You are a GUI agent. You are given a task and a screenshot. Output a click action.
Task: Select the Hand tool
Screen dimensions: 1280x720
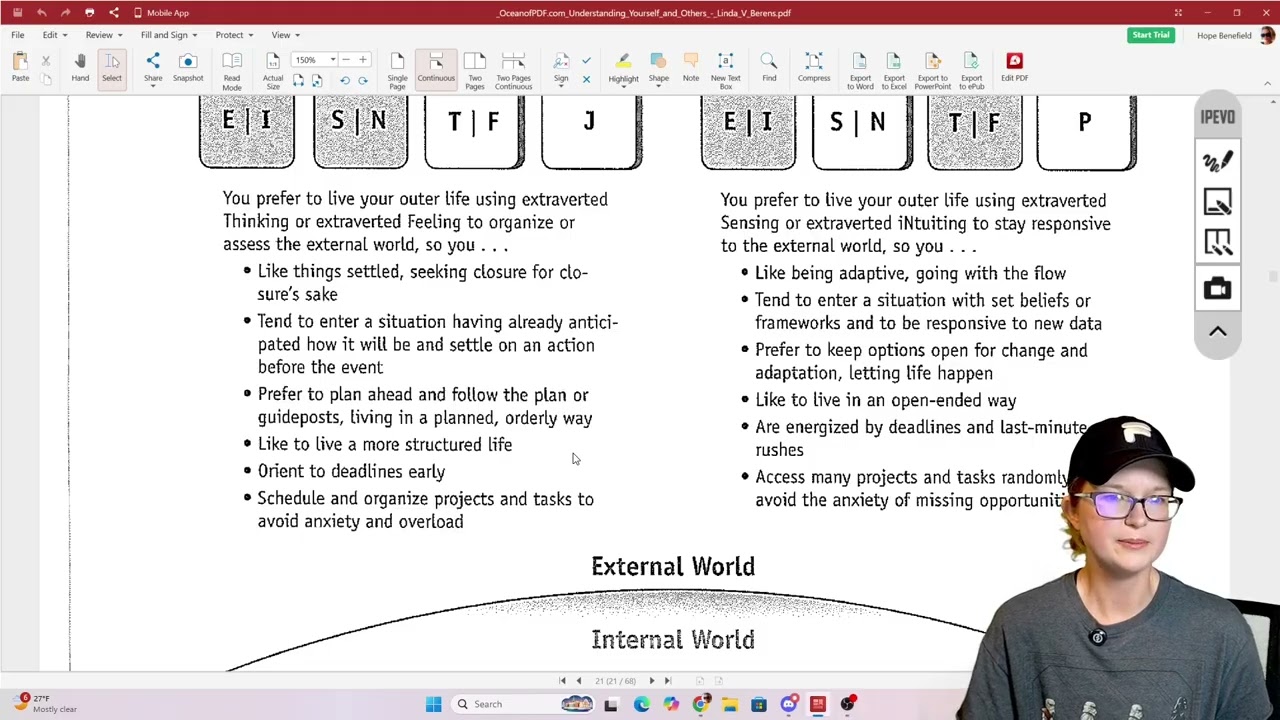tap(80, 68)
